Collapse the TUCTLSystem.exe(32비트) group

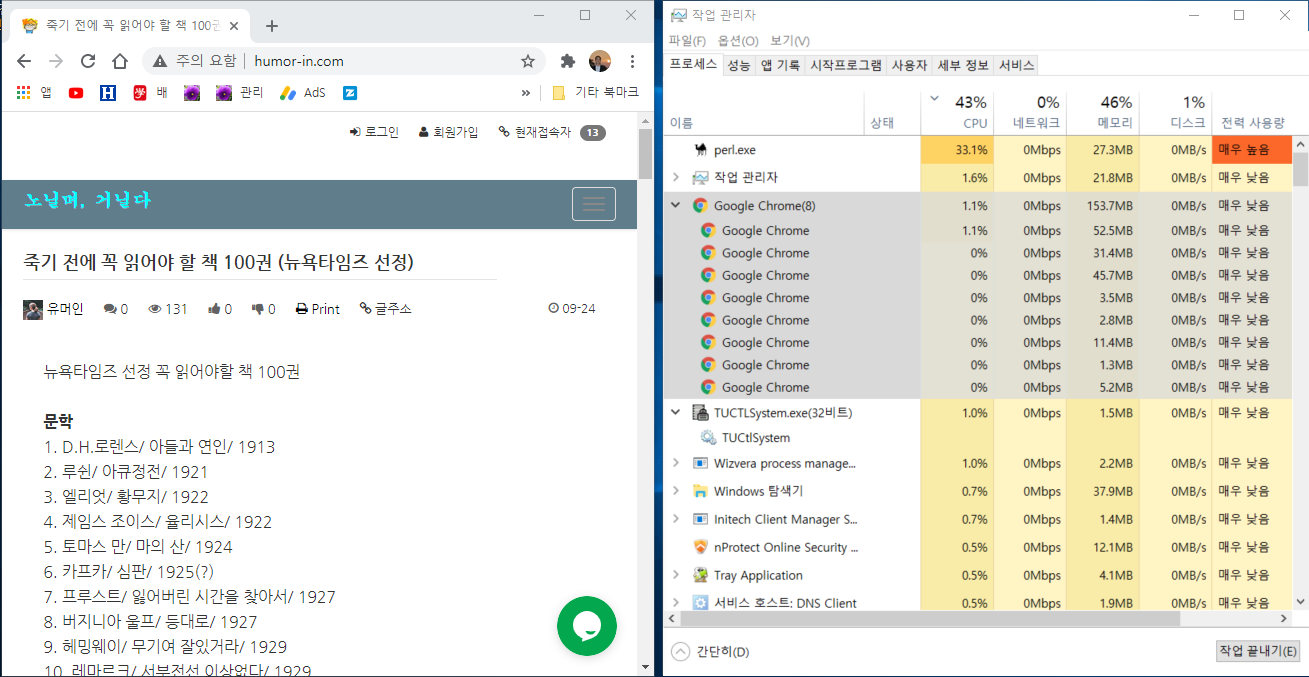(676, 412)
